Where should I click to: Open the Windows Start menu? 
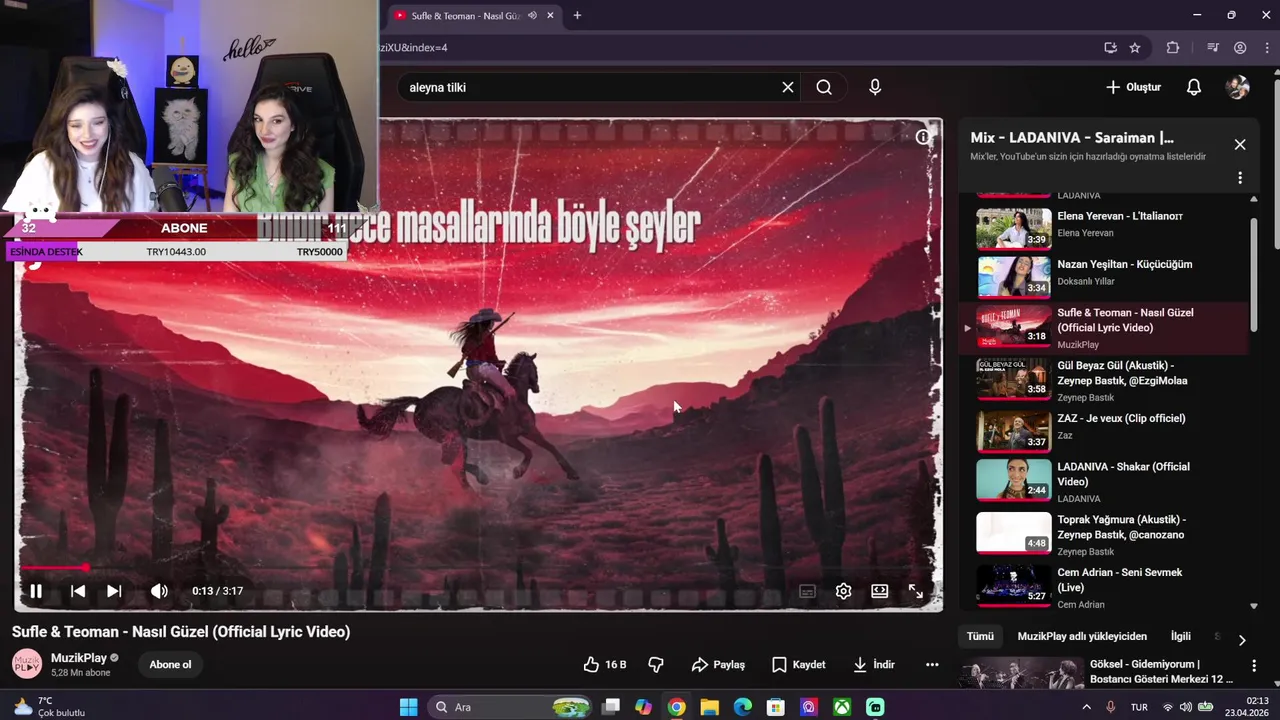[408, 707]
